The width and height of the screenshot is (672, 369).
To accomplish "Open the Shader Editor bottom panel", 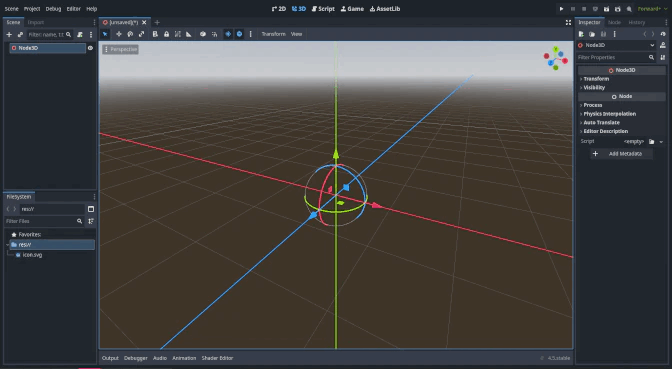I will point(217,358).
